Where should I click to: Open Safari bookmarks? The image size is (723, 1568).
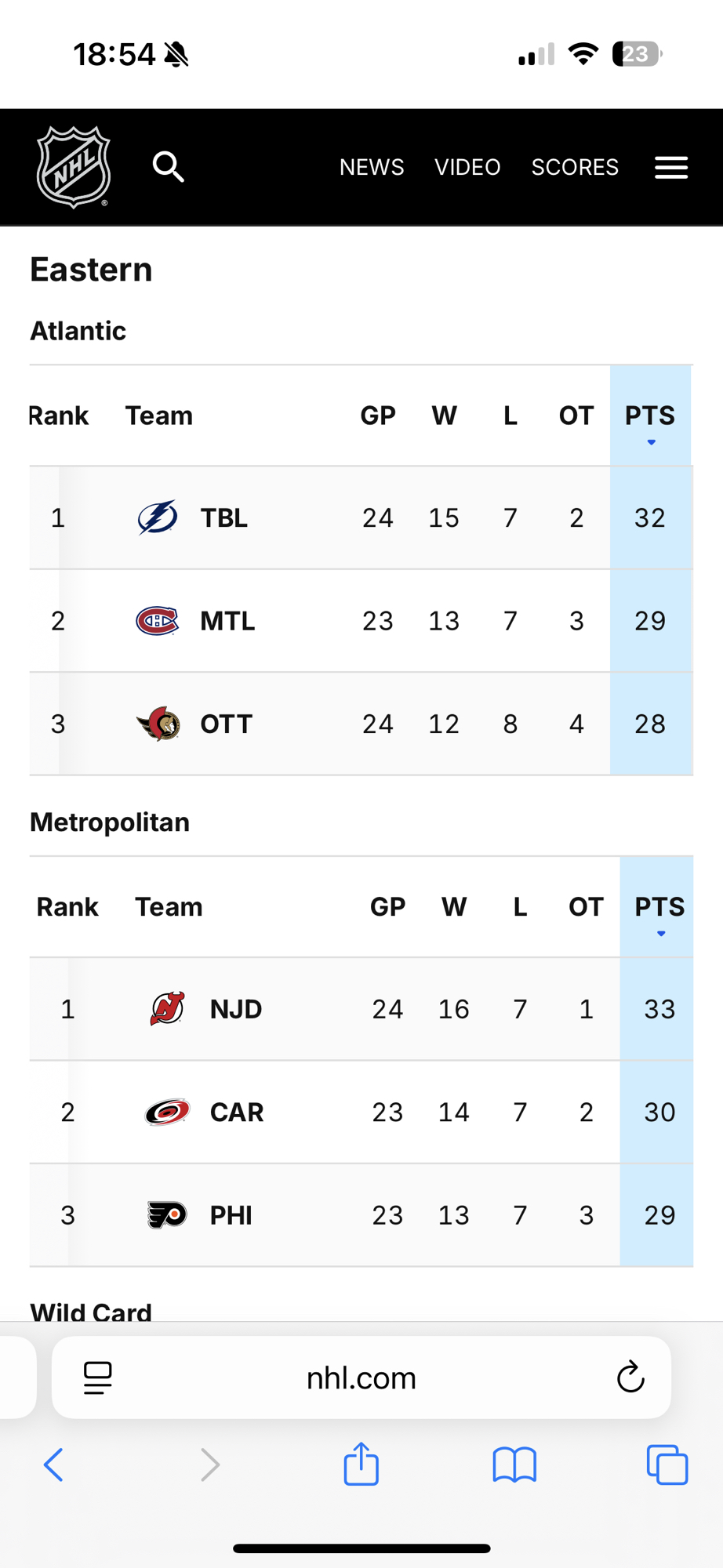514,1464
